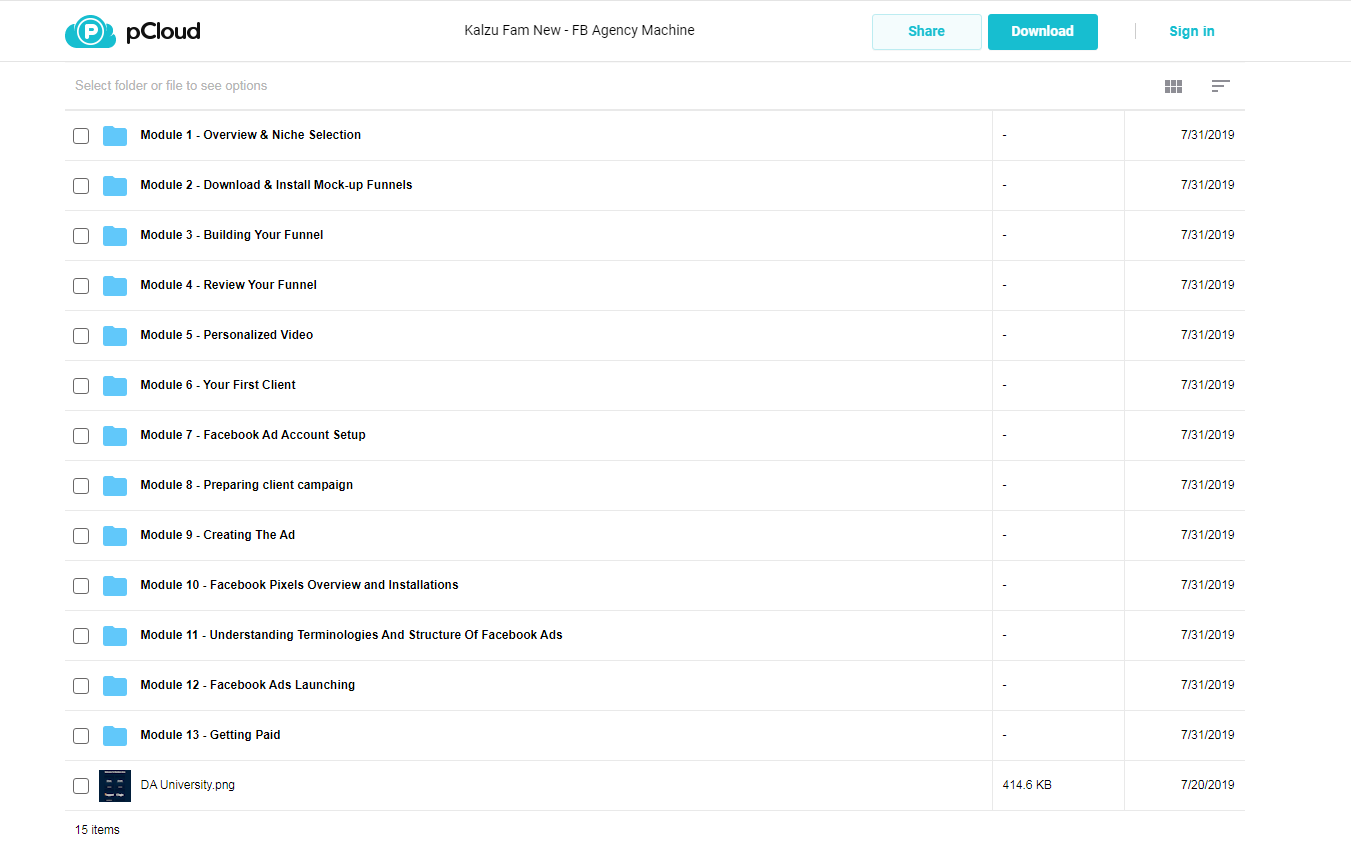Open Module 12 - Facebook Ads Launching

coord(247,685)
